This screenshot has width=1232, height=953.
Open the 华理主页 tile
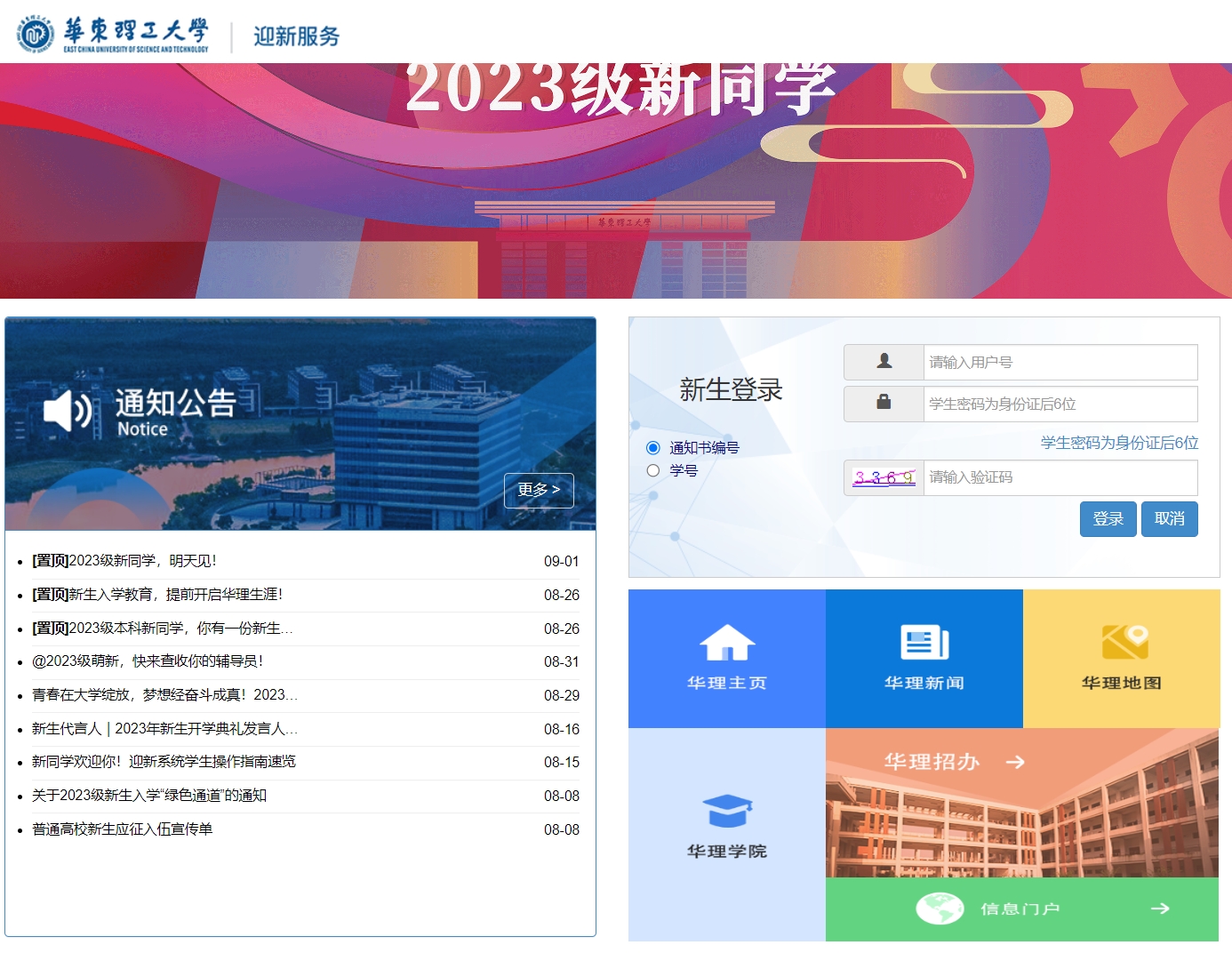[x=727, y=659]
